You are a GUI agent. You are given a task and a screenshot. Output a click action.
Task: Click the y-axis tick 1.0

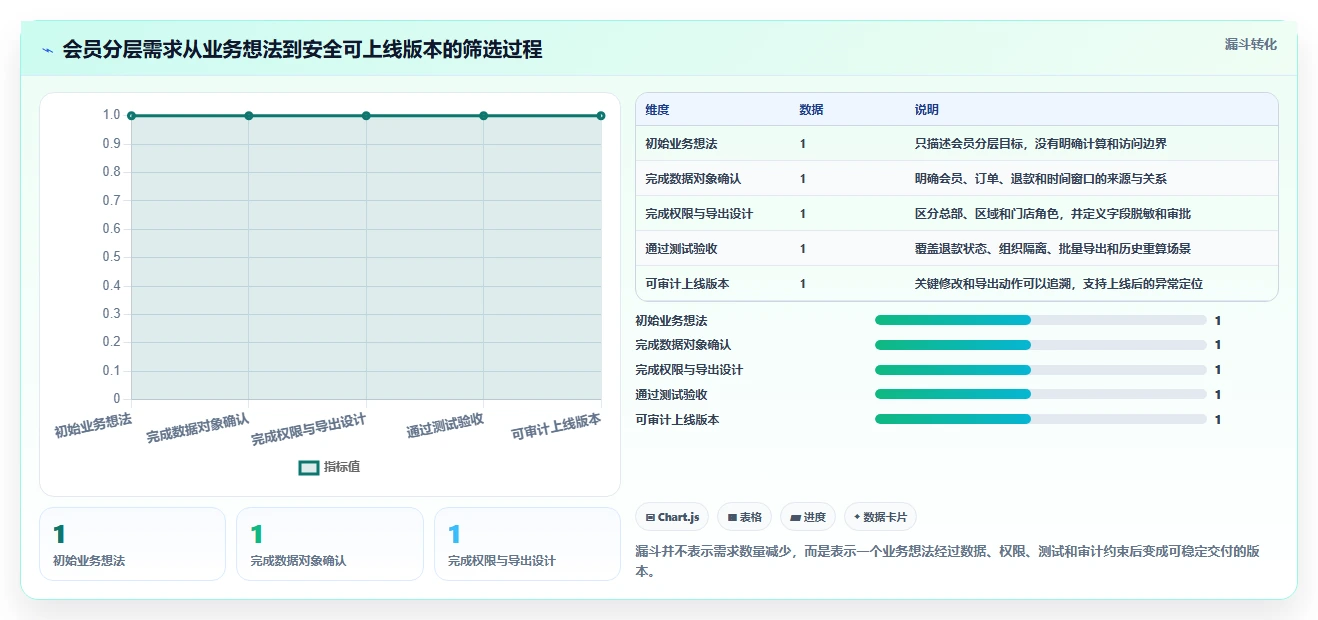click(x=111, y=115)
